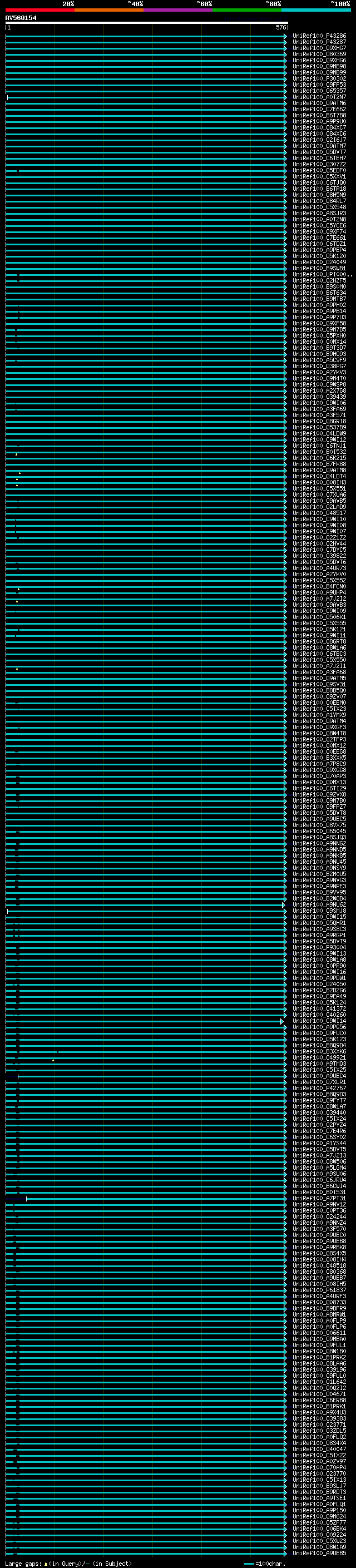Click the UniRef100_A9UEC4 label
The image size is (356, 1568).
[319, 1076]
